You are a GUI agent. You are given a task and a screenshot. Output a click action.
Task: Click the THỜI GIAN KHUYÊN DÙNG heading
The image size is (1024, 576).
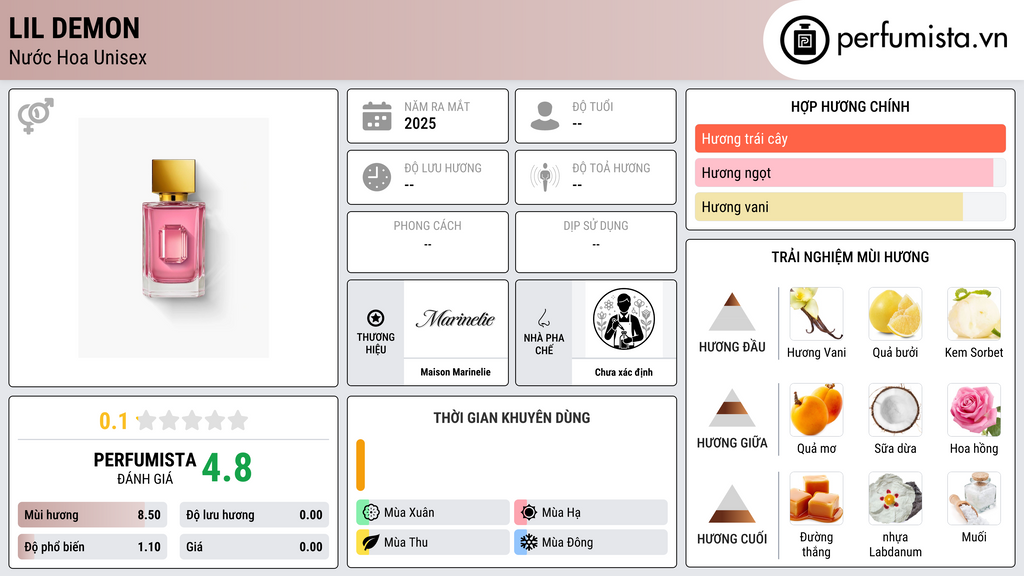pos(512,418)
